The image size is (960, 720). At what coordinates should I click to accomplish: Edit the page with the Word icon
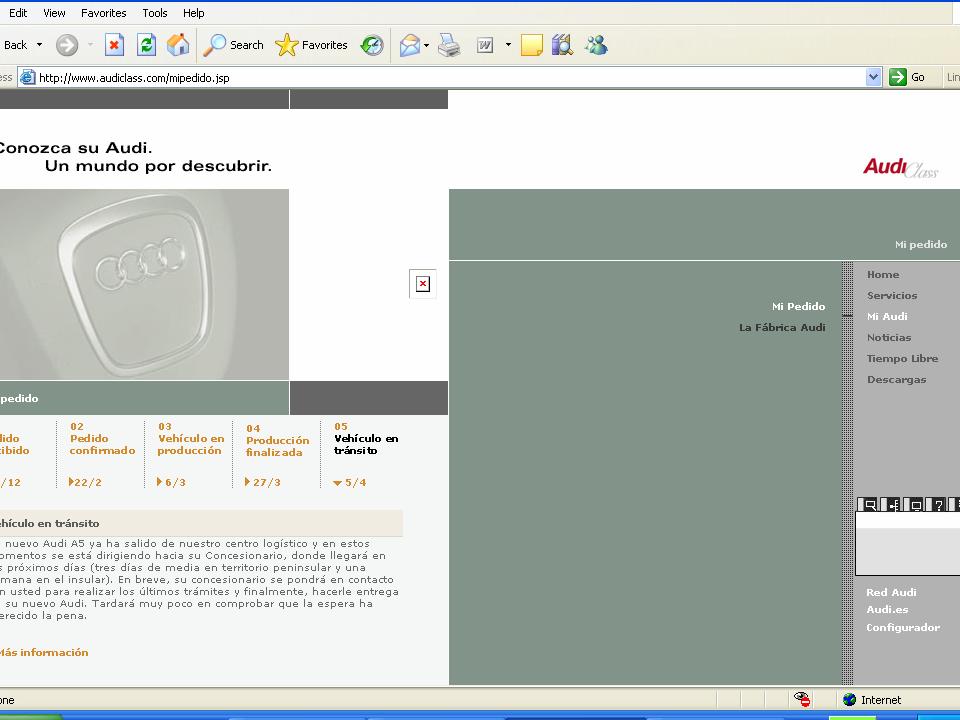coord(485,45)
